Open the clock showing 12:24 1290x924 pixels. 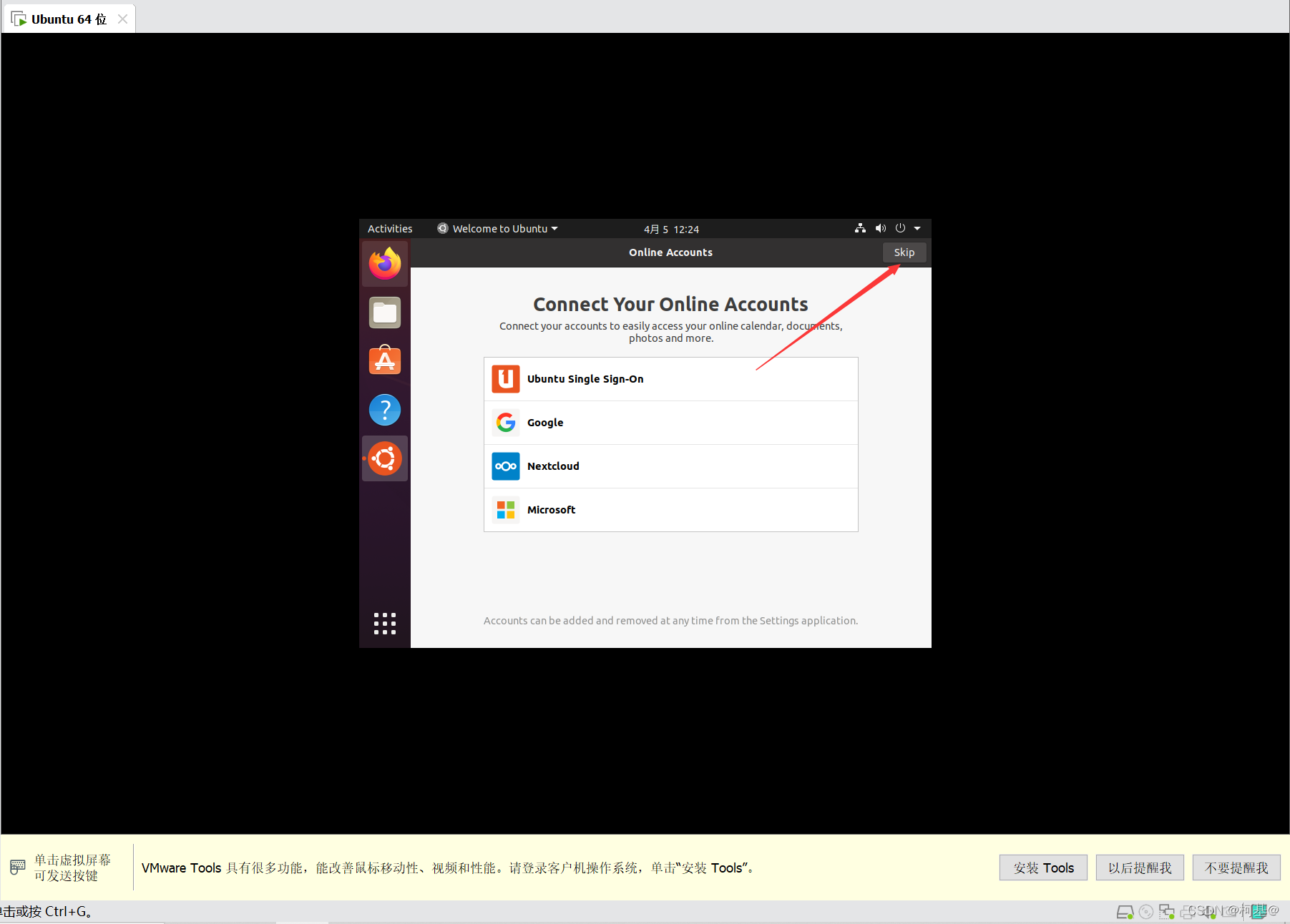[671, 229]
